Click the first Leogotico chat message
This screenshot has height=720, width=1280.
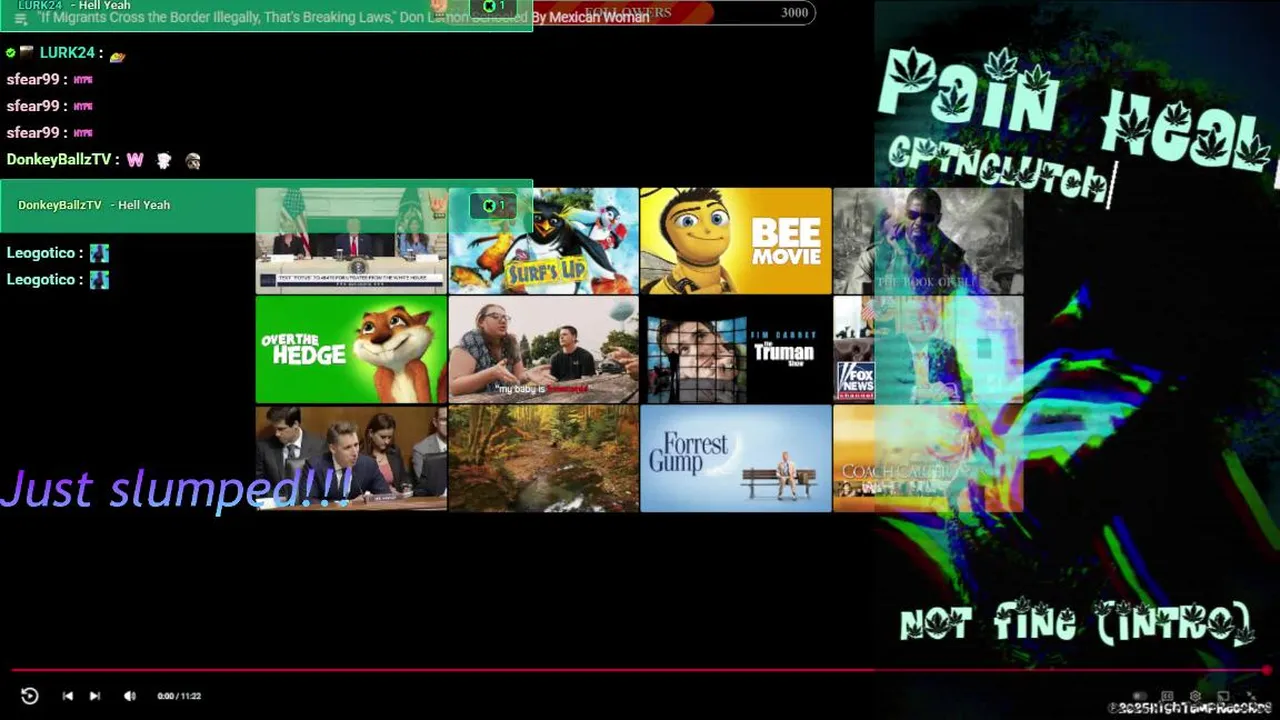coord(57,253)
